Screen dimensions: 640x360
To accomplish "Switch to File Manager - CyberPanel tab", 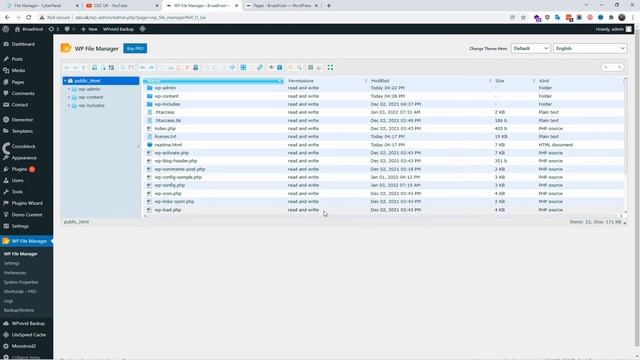I will 41,6.
